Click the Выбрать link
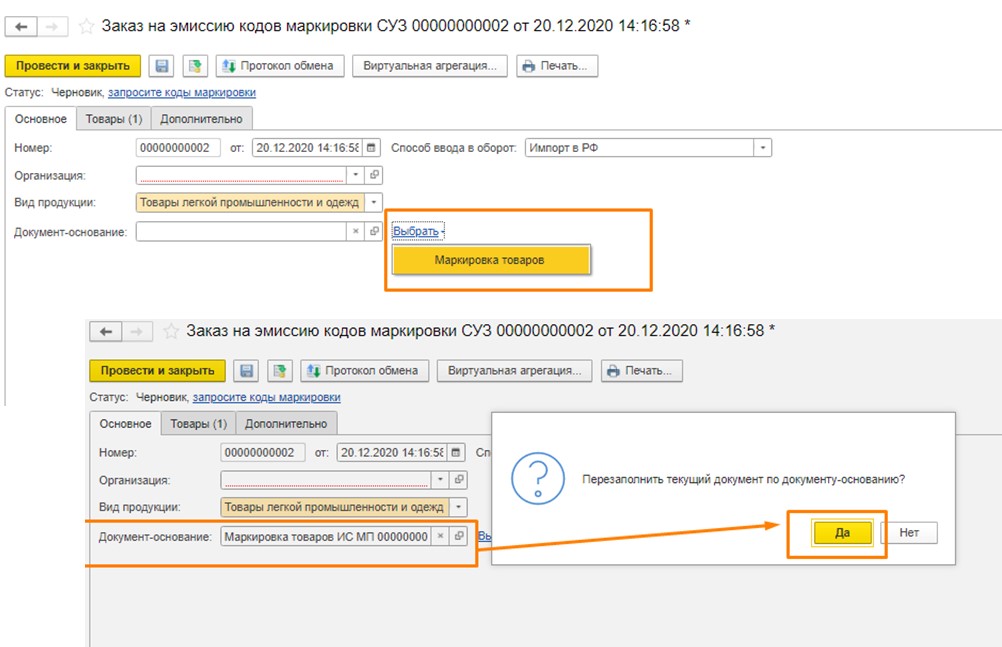1002x647 pixels. (416, 231)
